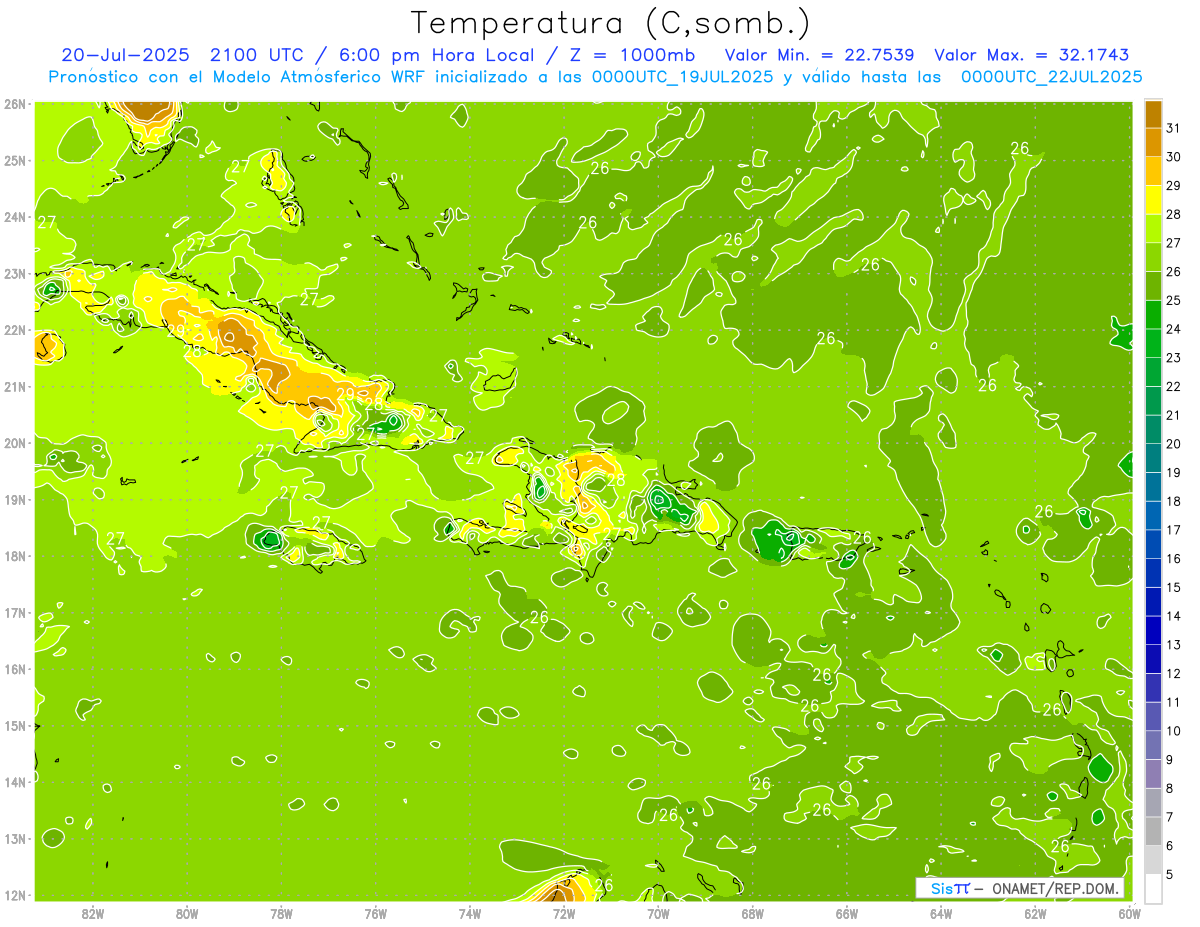
Task: Click the "19N" latitude axis label
Action: pos(15,500)
